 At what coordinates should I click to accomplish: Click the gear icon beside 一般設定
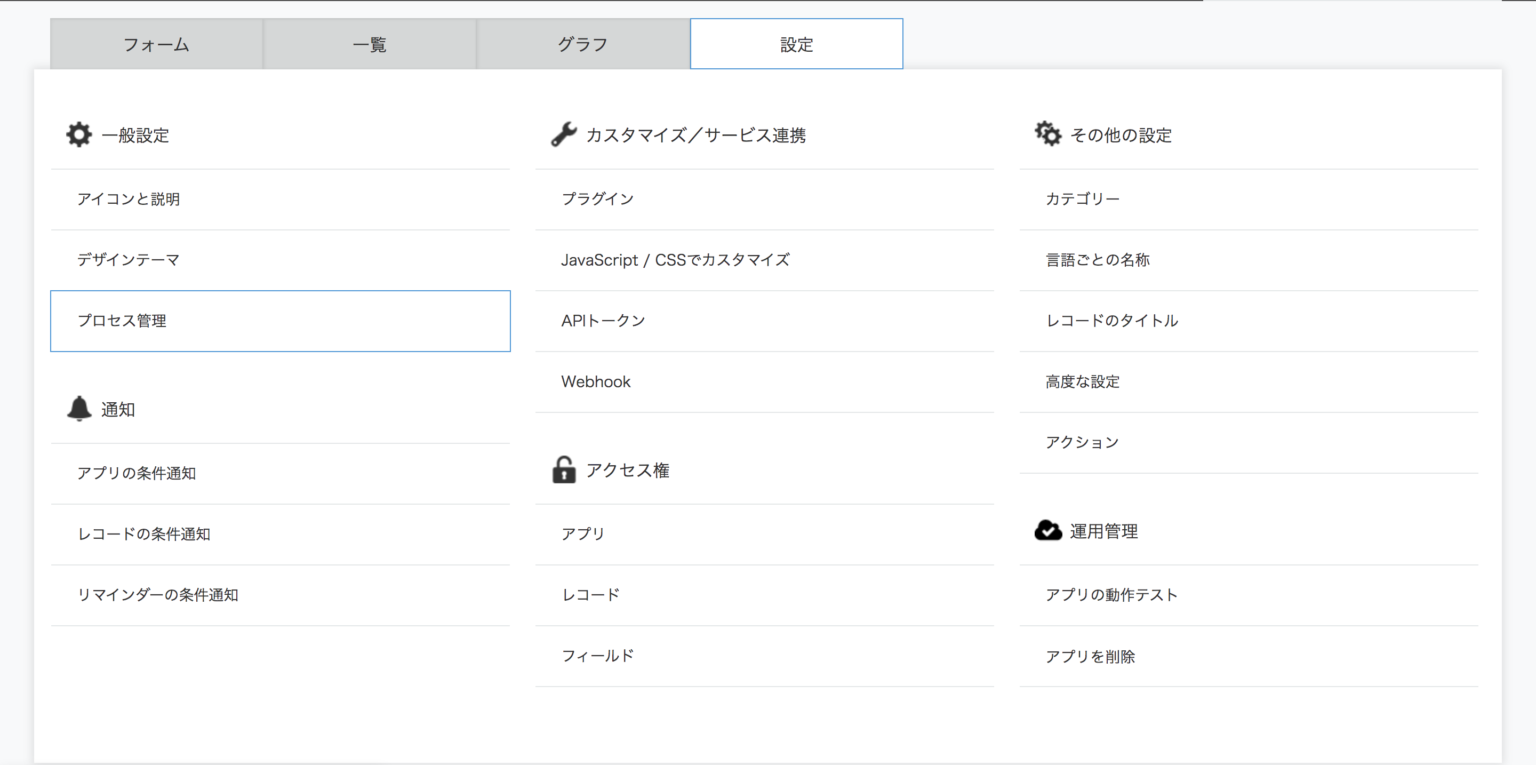[x=79, y=135]
